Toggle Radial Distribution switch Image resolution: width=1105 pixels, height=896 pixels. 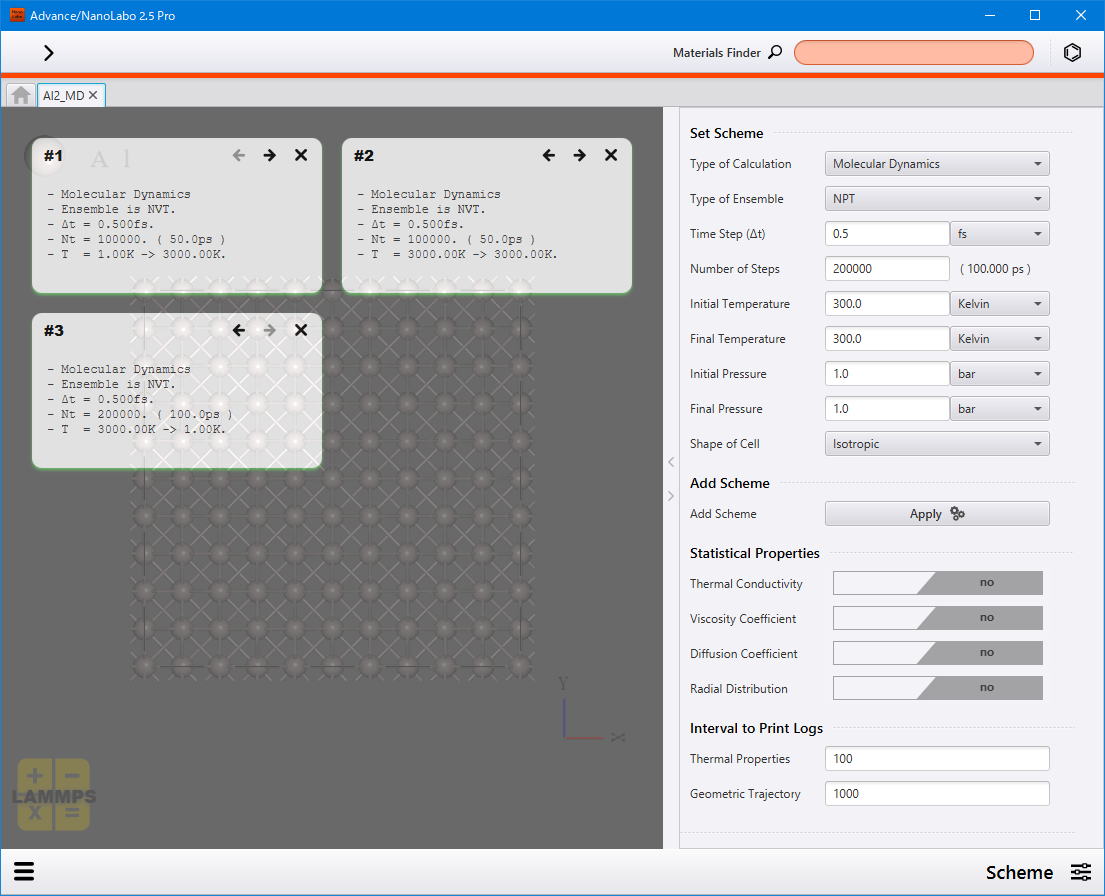pyautogui.click(x=937, y=688)
